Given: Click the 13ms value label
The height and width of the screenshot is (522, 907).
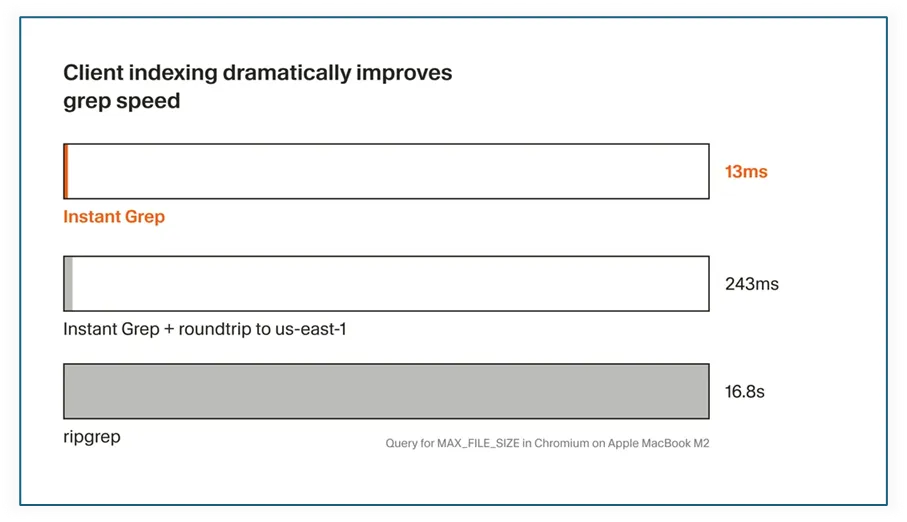Looking at the screenshot, I should coord(746,172).
